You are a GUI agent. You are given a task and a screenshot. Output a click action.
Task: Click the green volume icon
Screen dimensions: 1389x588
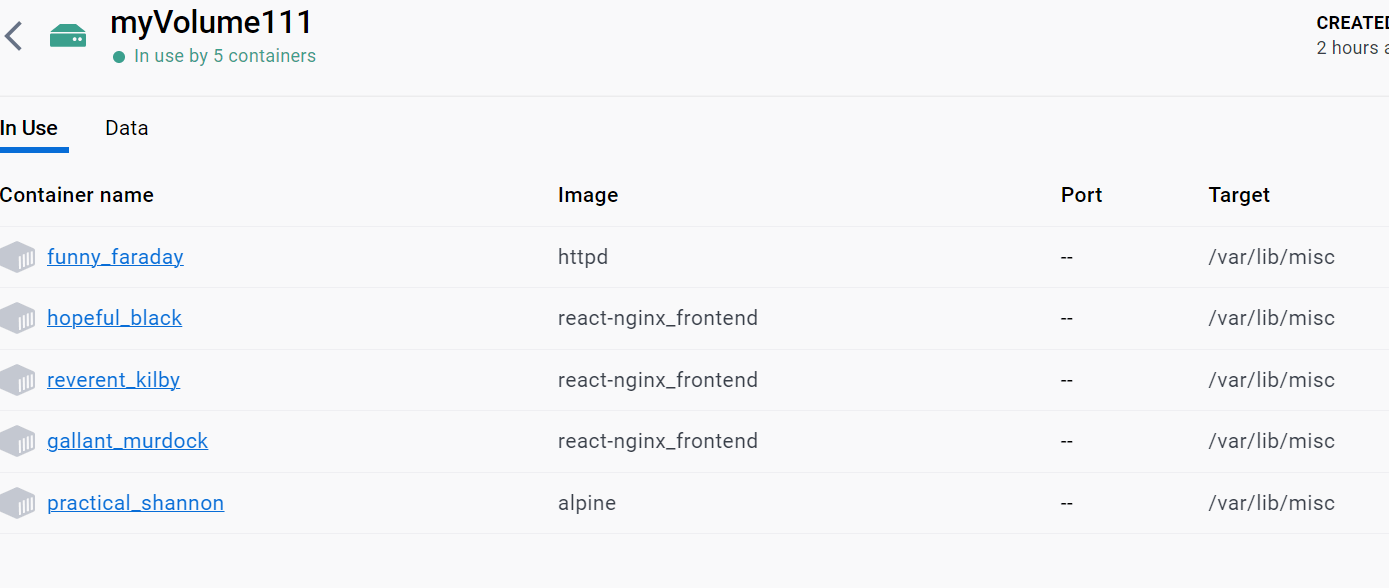coord(68,36)
